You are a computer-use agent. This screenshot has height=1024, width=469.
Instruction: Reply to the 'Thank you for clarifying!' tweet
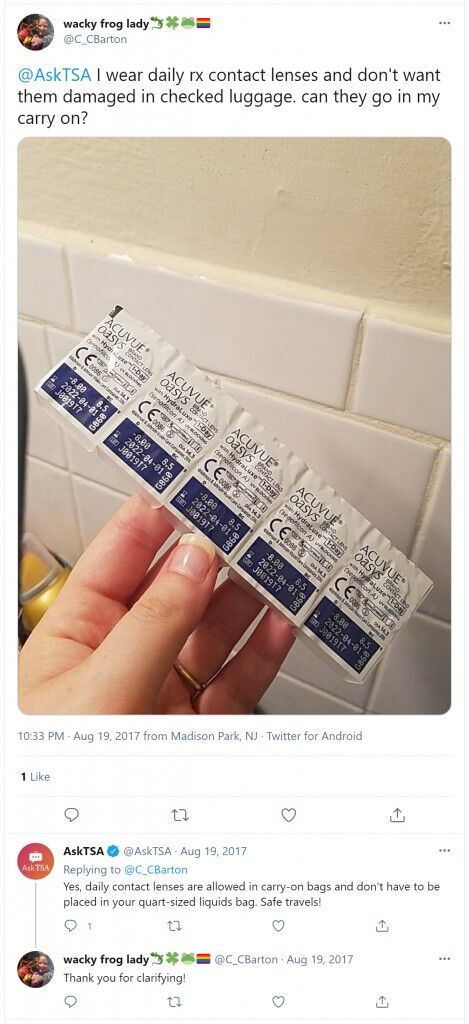(x=70, y=1001)
